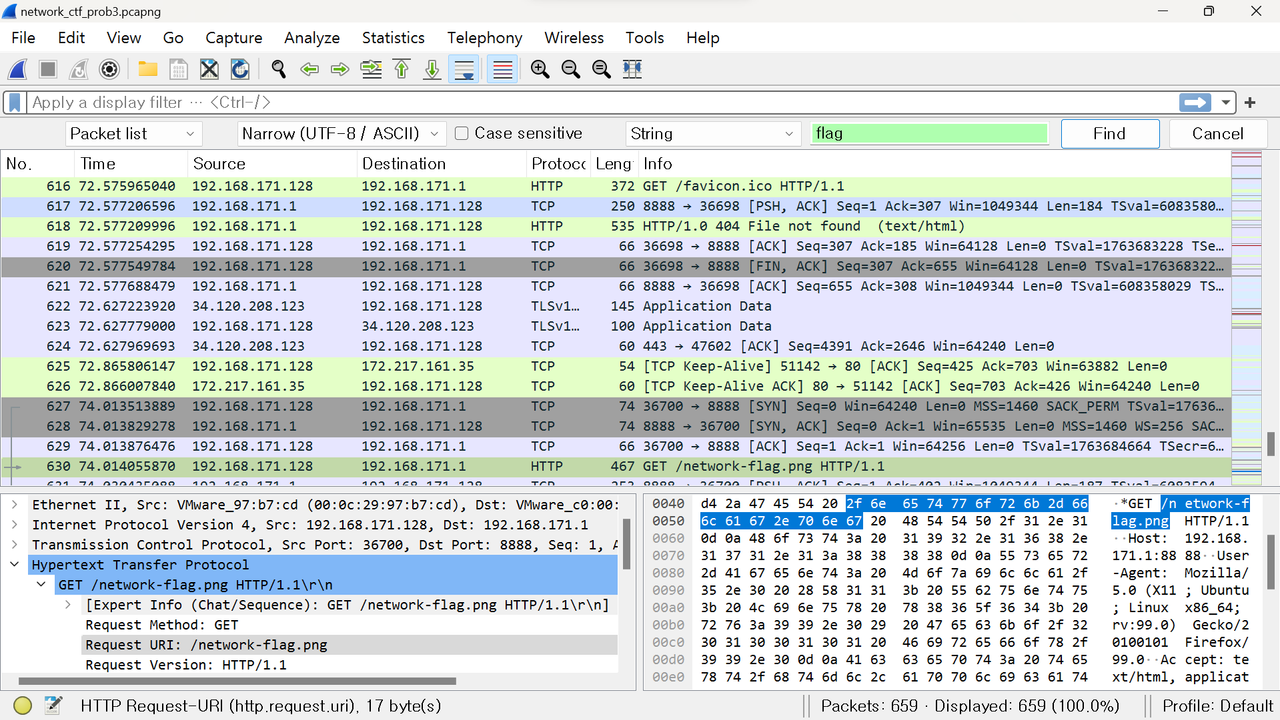Click the restart capture icon

pos(79,69)
